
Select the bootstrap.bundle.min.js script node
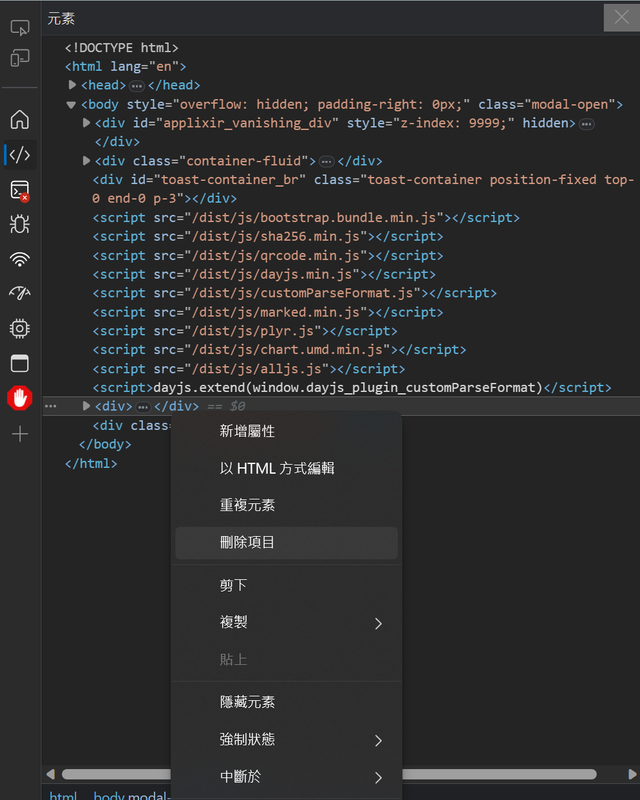306,218
